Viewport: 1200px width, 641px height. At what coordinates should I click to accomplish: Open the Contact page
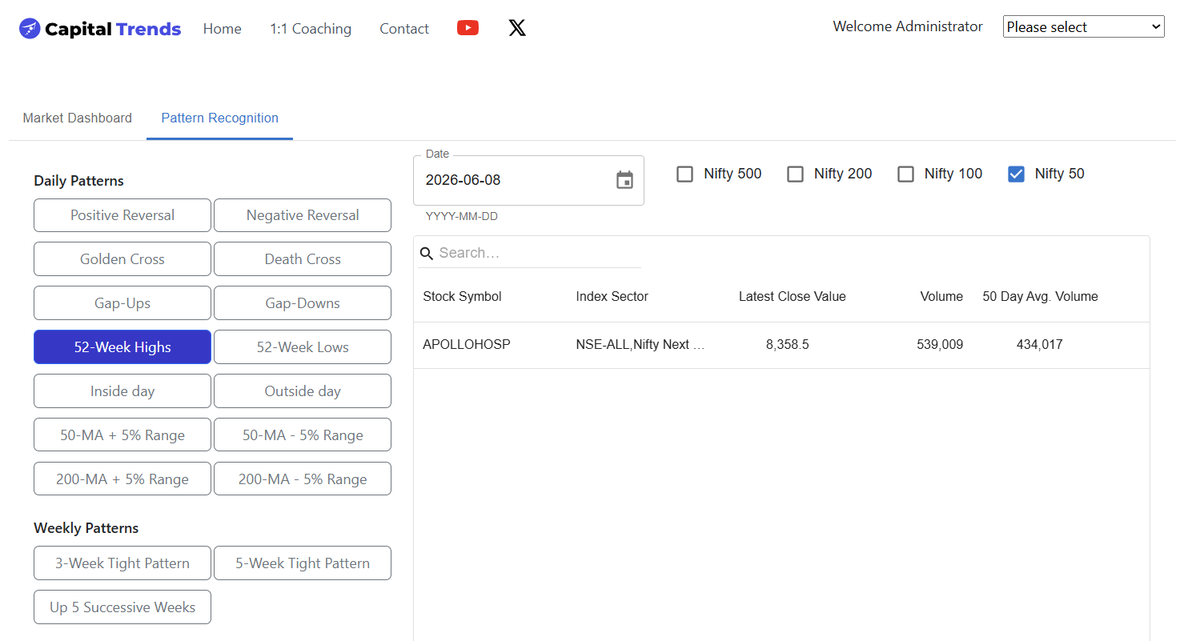[x=404, y=29]
